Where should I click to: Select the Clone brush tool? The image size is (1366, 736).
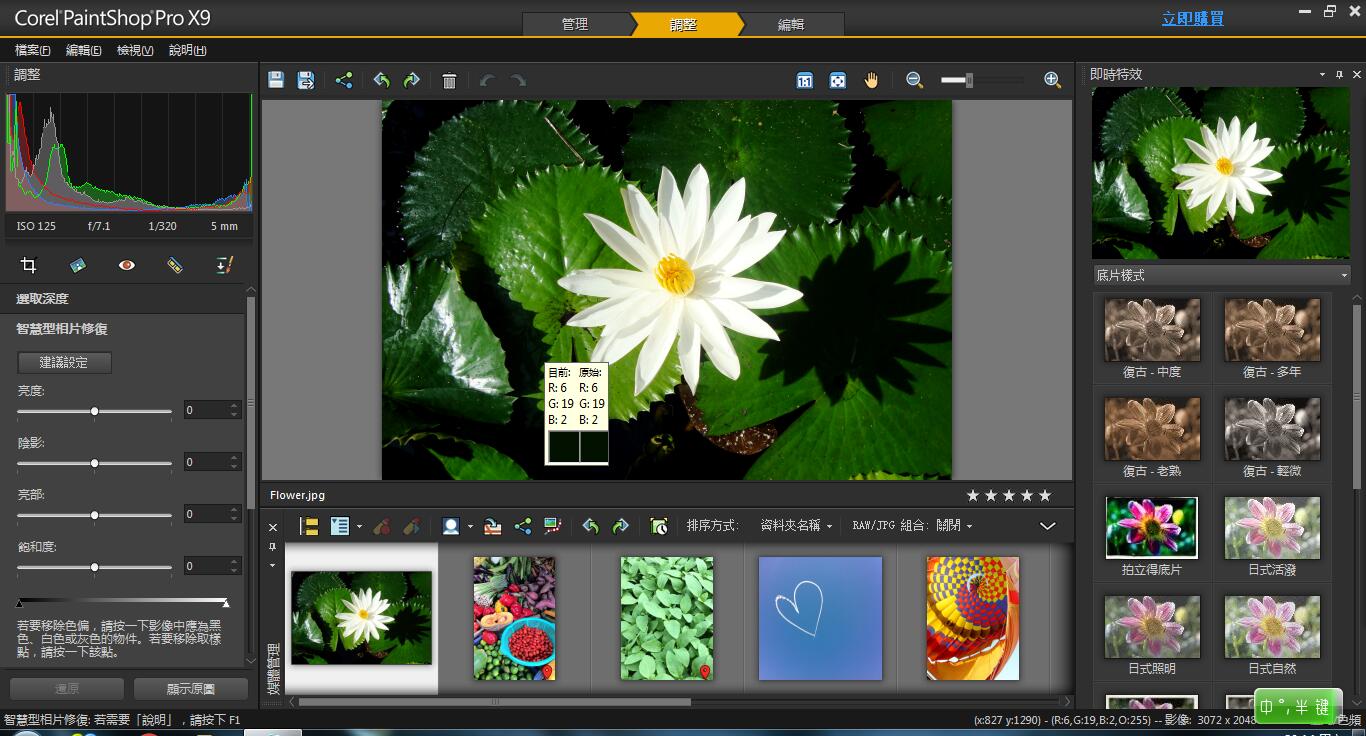[224, 265]
